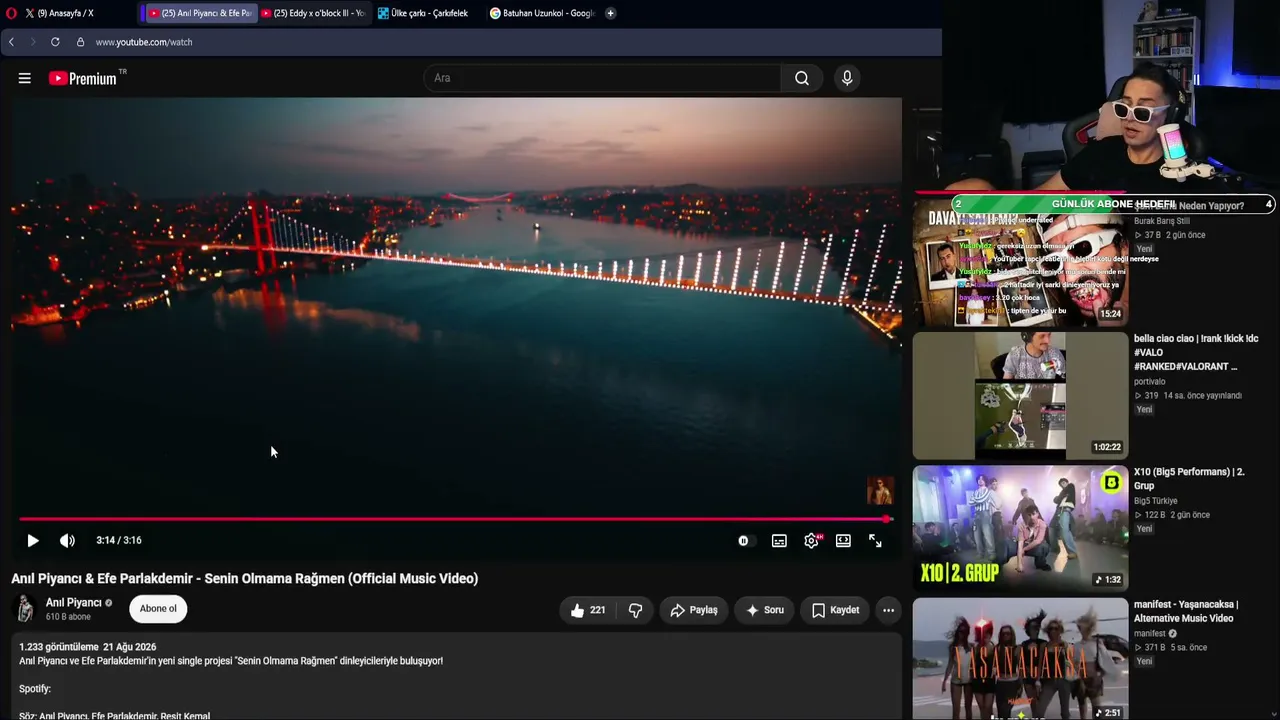Viewport: 1280px width, 720px height.
Task: Open the X10 2. Grup video thumbnail
Action: pos(1020,528)
